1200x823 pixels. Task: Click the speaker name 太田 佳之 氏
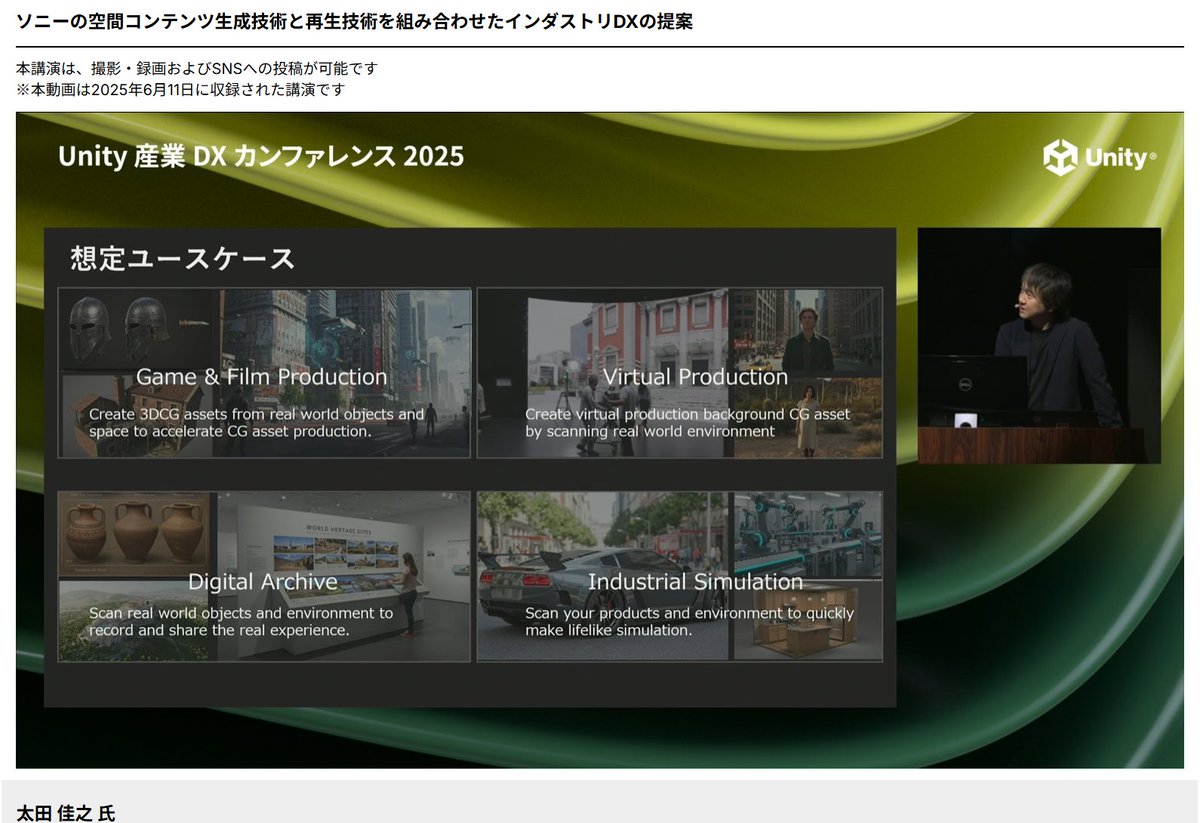(x=66, y=812)
